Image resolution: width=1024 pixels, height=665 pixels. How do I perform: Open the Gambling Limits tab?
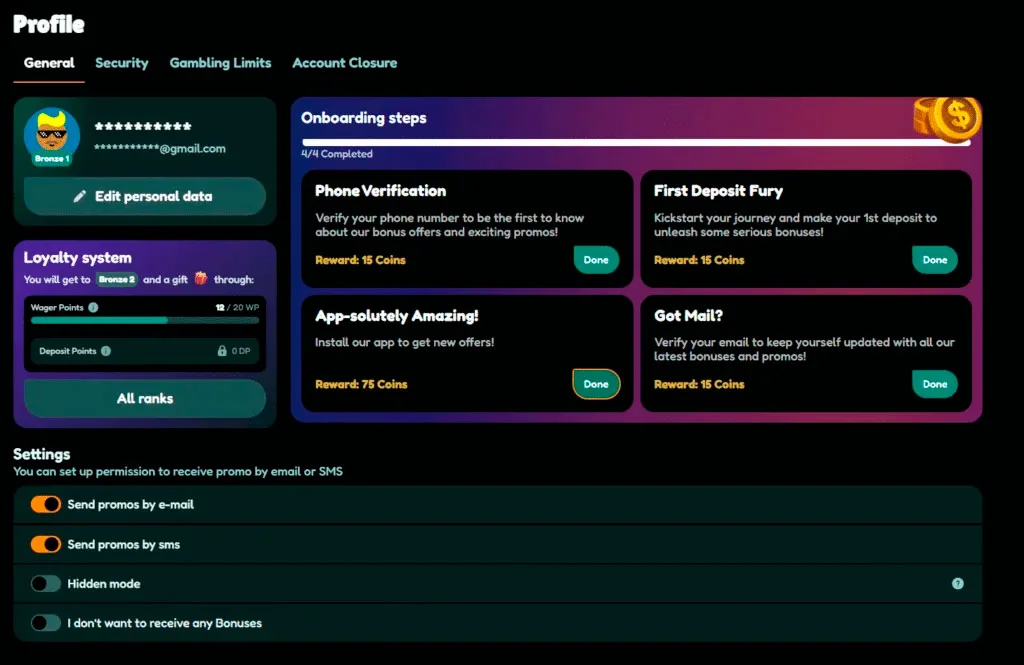pyautogui.click(x=220, y=63)
